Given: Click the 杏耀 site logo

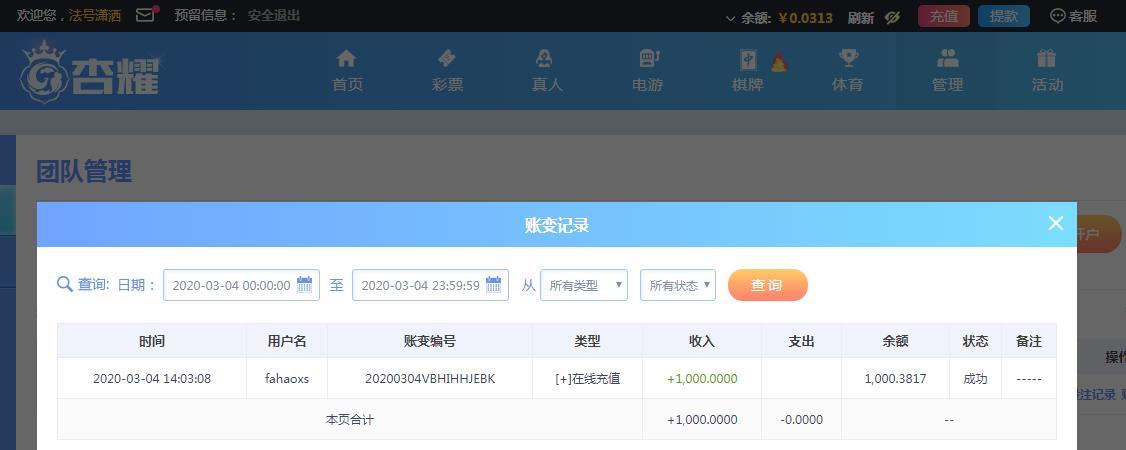Looking at the screenshot, I should (89, 72).
